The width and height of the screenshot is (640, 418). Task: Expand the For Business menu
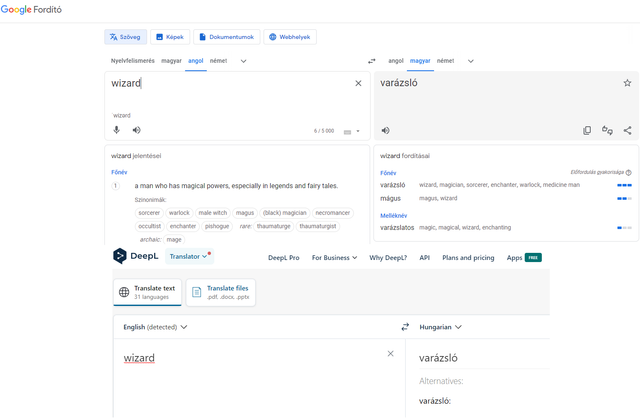point(334,258)
